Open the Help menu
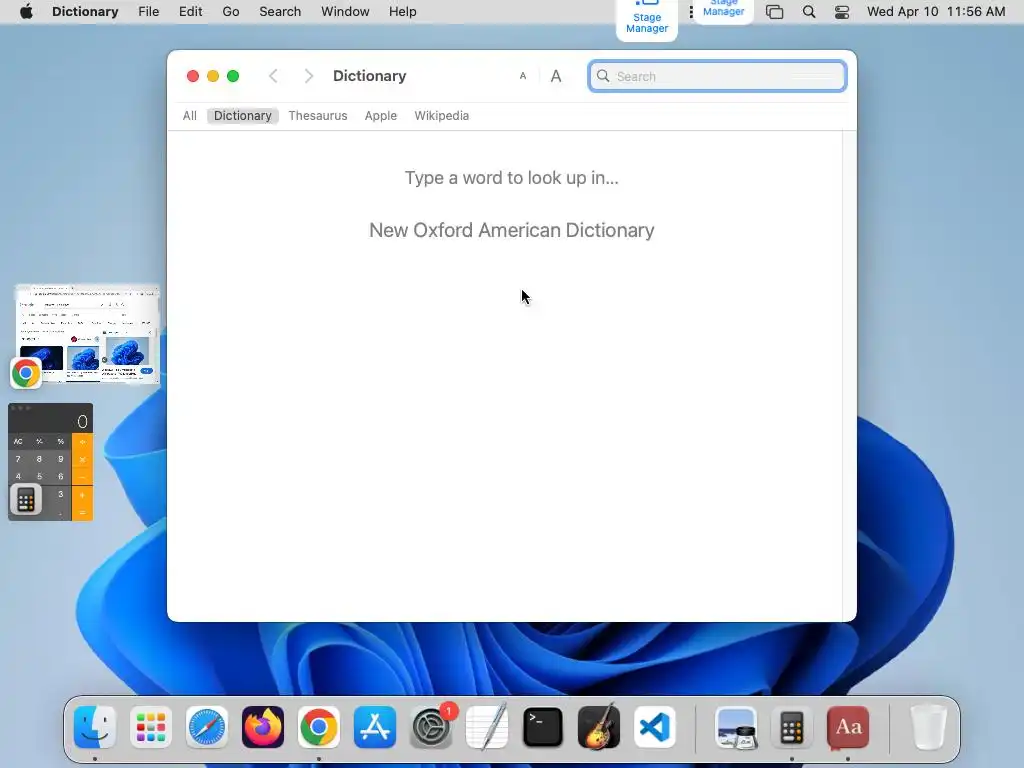The image size is (1024, 768). pyautogui.click(x=402, y=12)
